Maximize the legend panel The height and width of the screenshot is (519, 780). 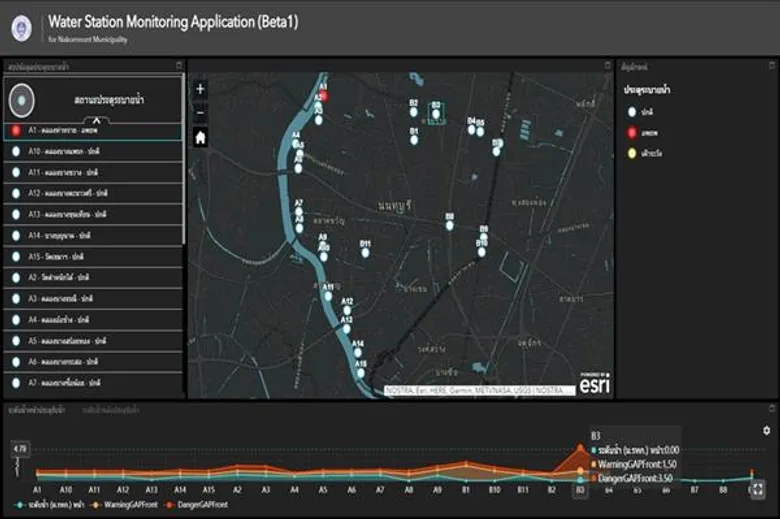(x=772, y=65)
